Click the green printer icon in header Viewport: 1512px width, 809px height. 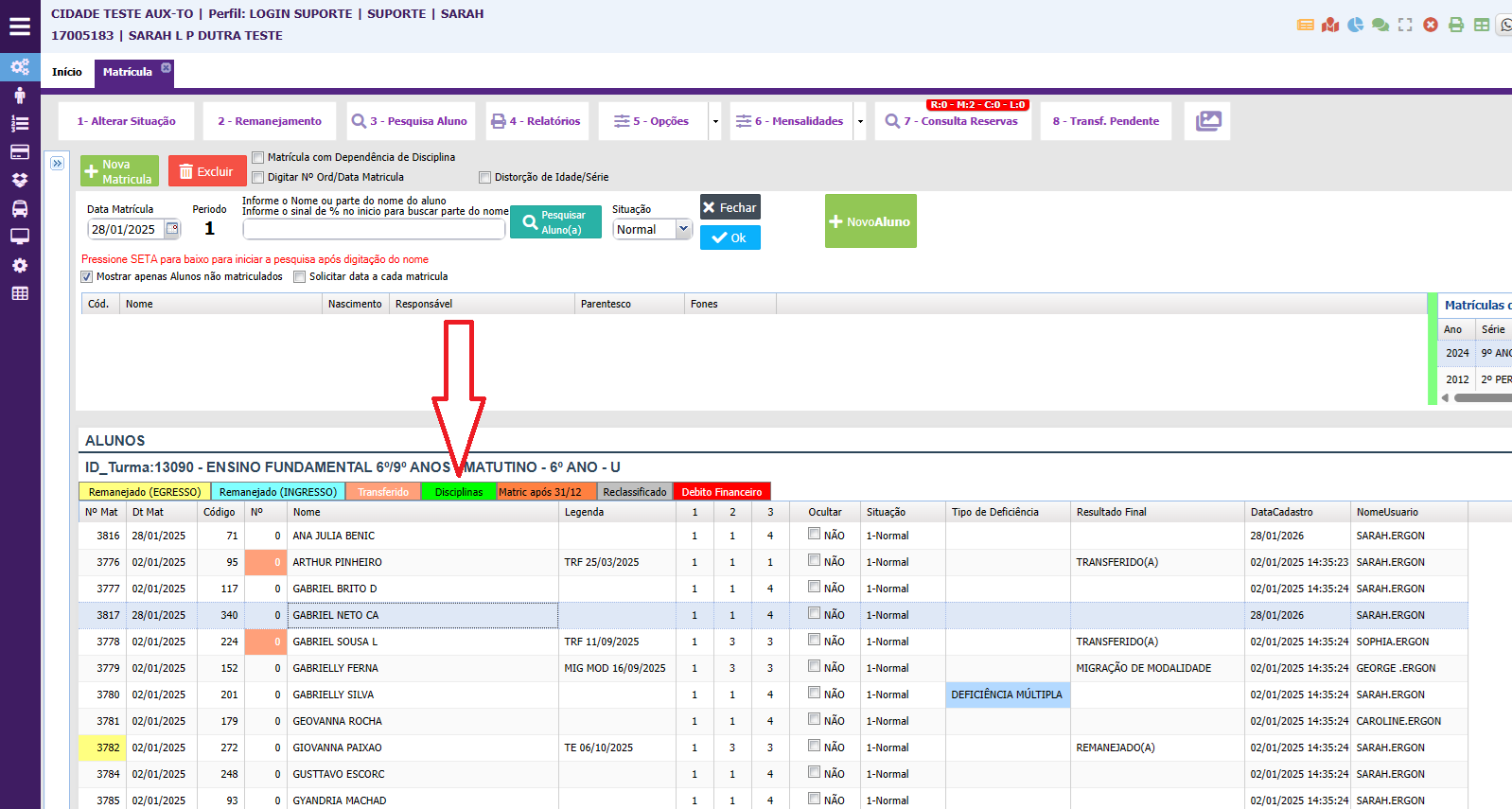pos(1456,25)
